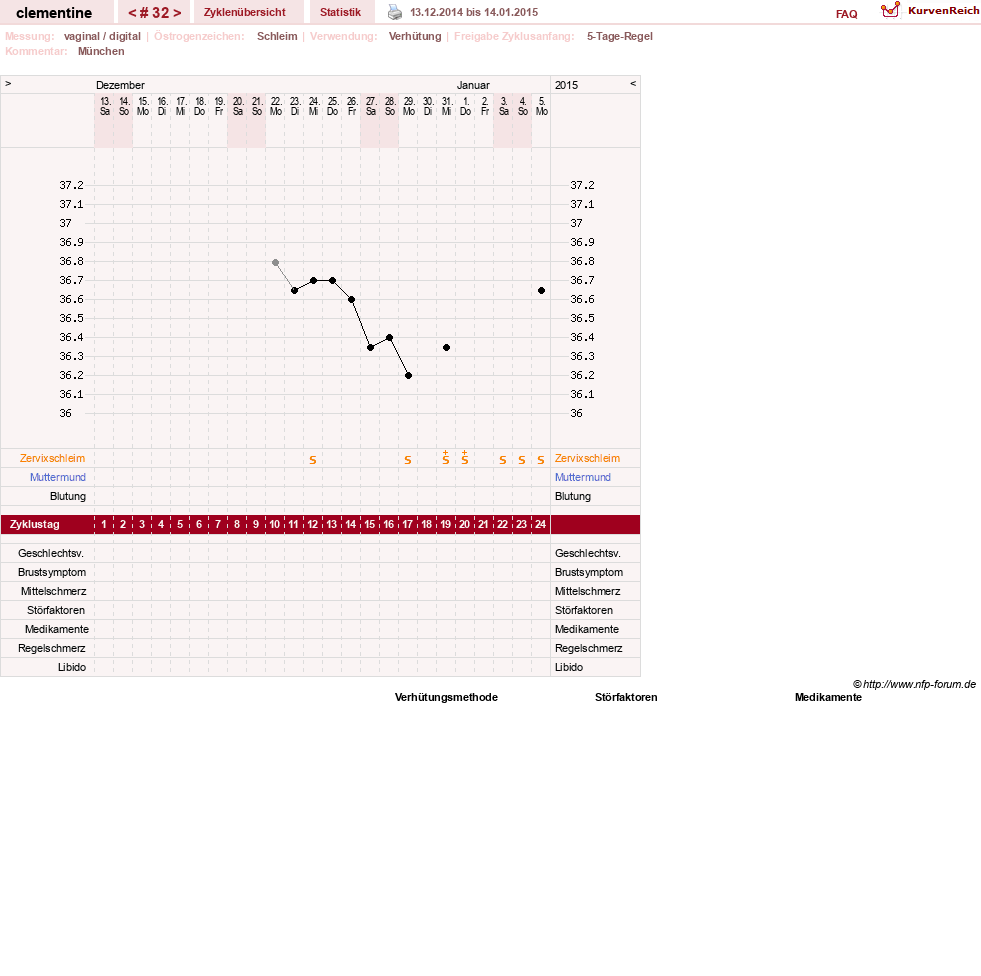Image resolution: width=981 pixels, height=976 pixels.
Task: Click the 37.2 label on the left axis
Action: (71, 185)
